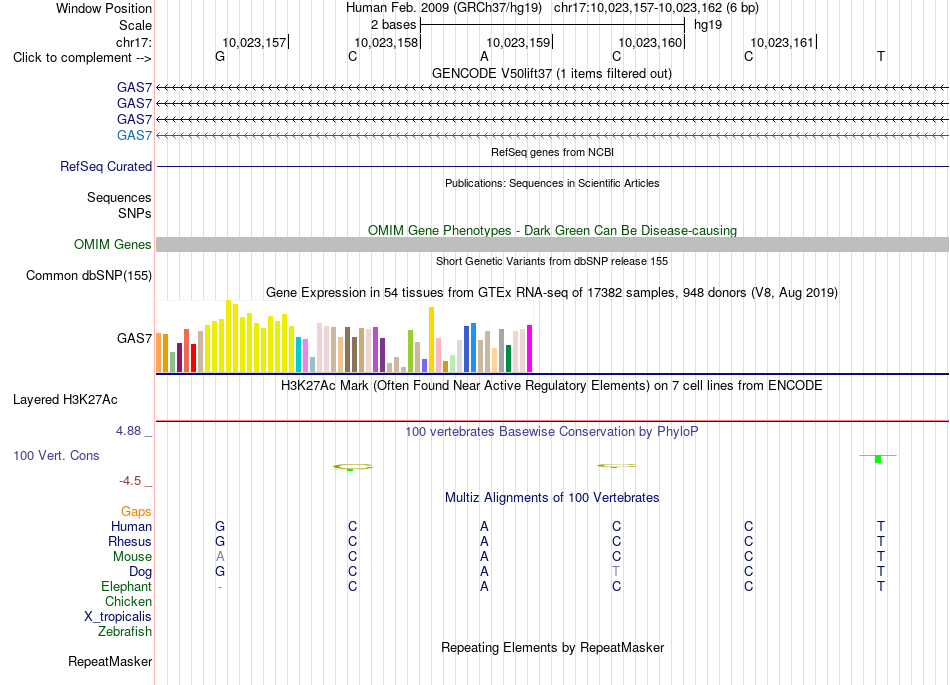Click the 'OMIM Genes' track label
This screenshot has width=950, height=685.
pyautogui.click(x=113, y=244)
